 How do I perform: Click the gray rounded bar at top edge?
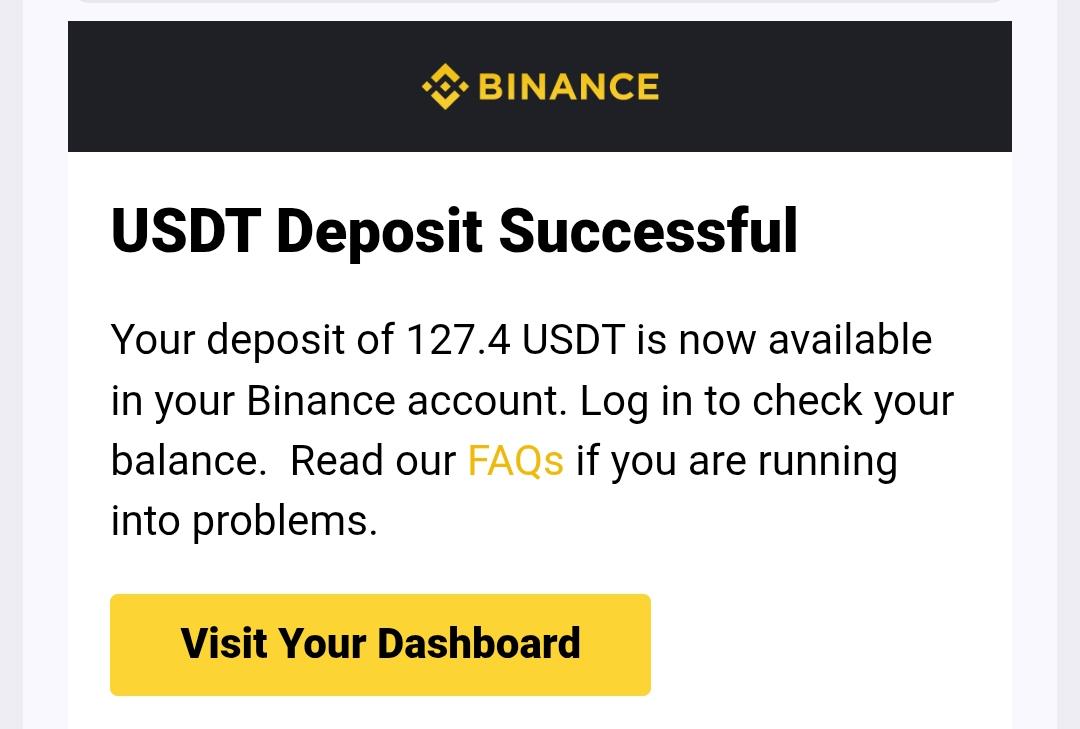point(540,1)
